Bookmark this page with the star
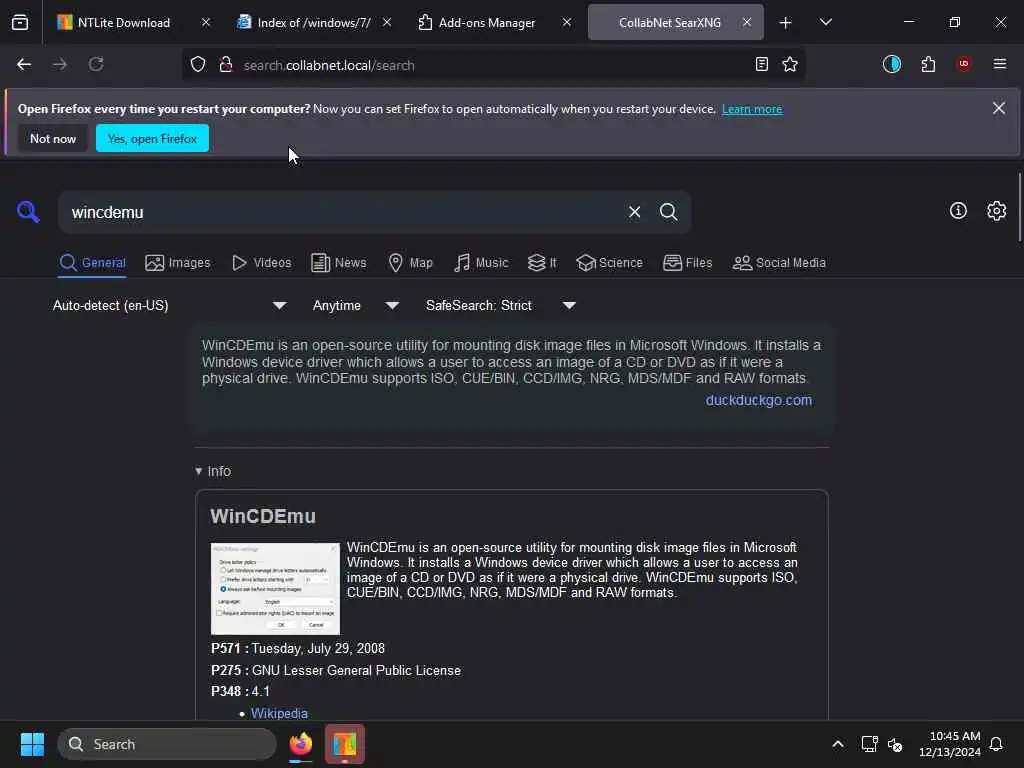 pos(790,65)
